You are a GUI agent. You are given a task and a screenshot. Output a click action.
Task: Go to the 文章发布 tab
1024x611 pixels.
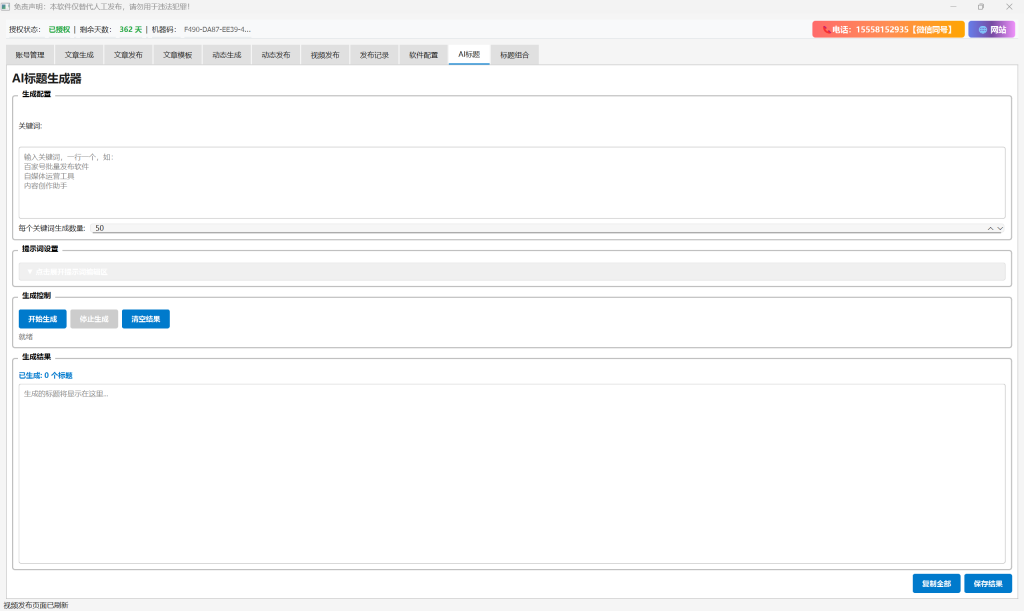pos(128,55)
